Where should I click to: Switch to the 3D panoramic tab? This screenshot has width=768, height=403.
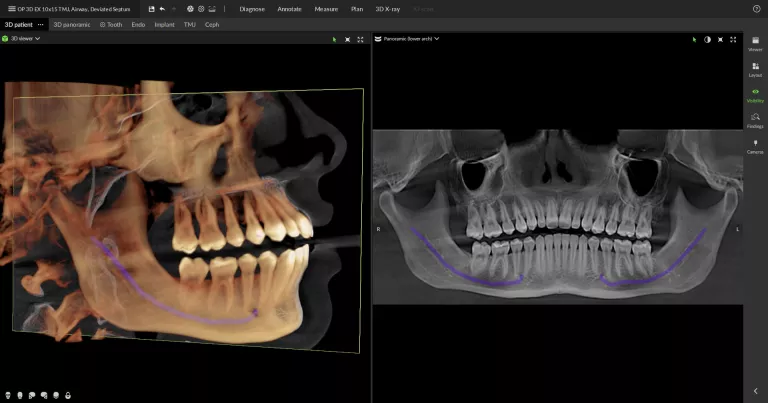(x=72, y=24)
